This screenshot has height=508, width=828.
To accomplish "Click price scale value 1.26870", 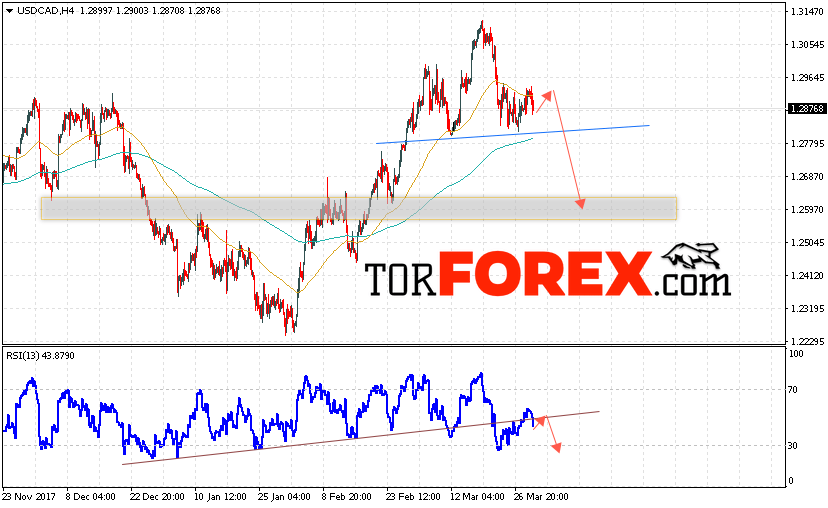I will (807, 176).
